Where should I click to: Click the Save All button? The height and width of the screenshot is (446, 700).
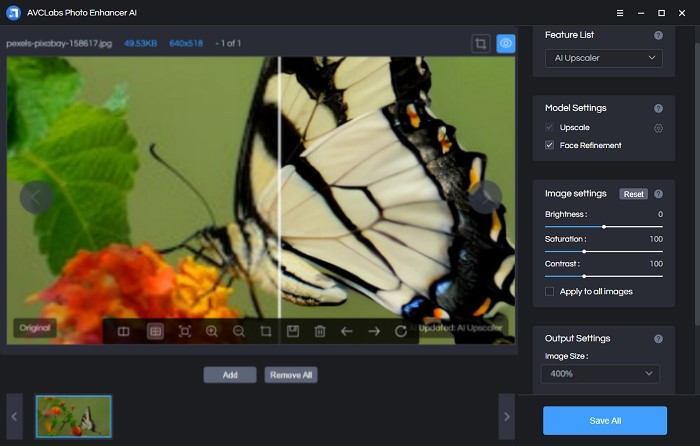point(604,421)
